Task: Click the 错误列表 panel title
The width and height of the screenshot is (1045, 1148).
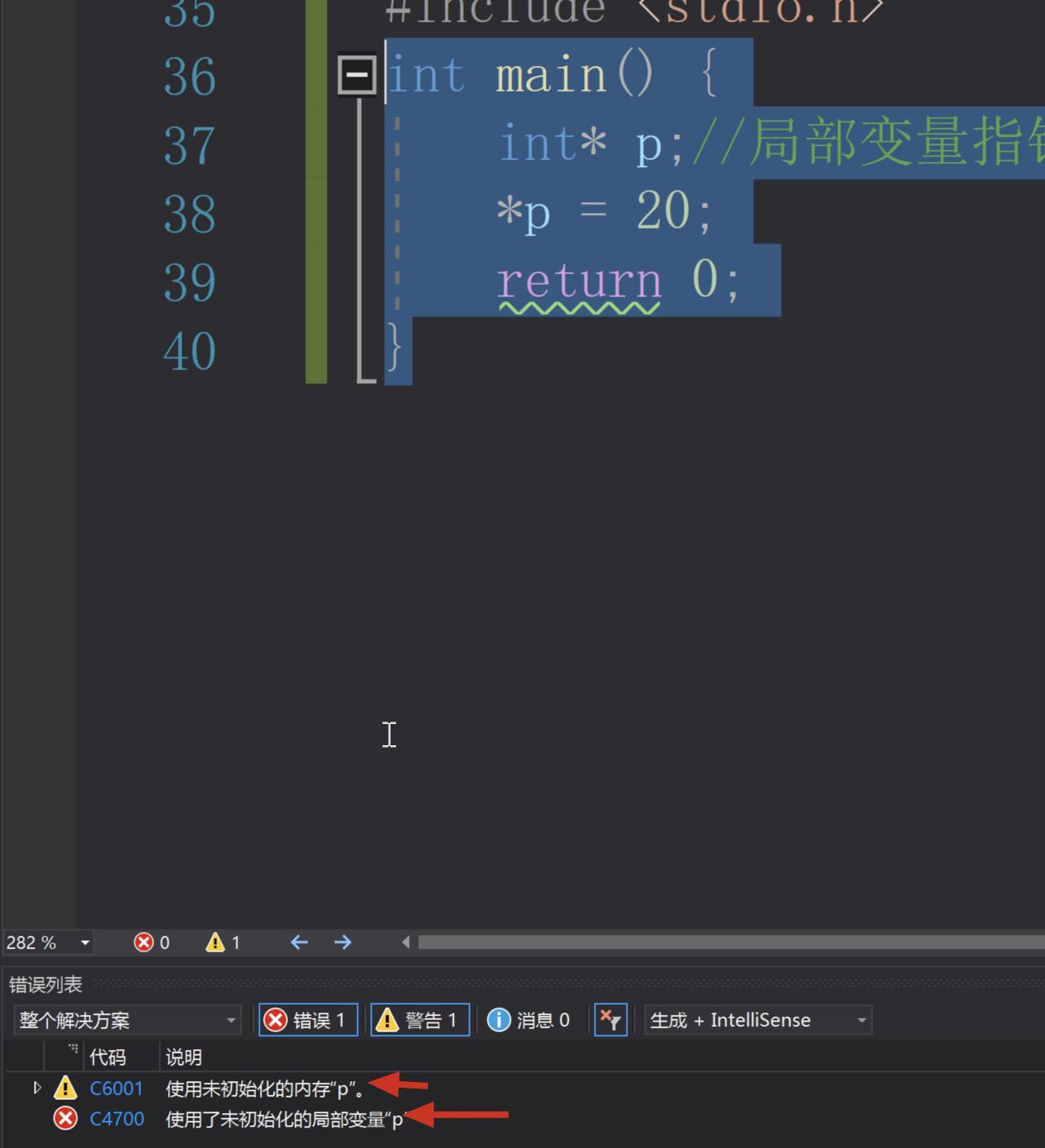Action: click(46, 985)
